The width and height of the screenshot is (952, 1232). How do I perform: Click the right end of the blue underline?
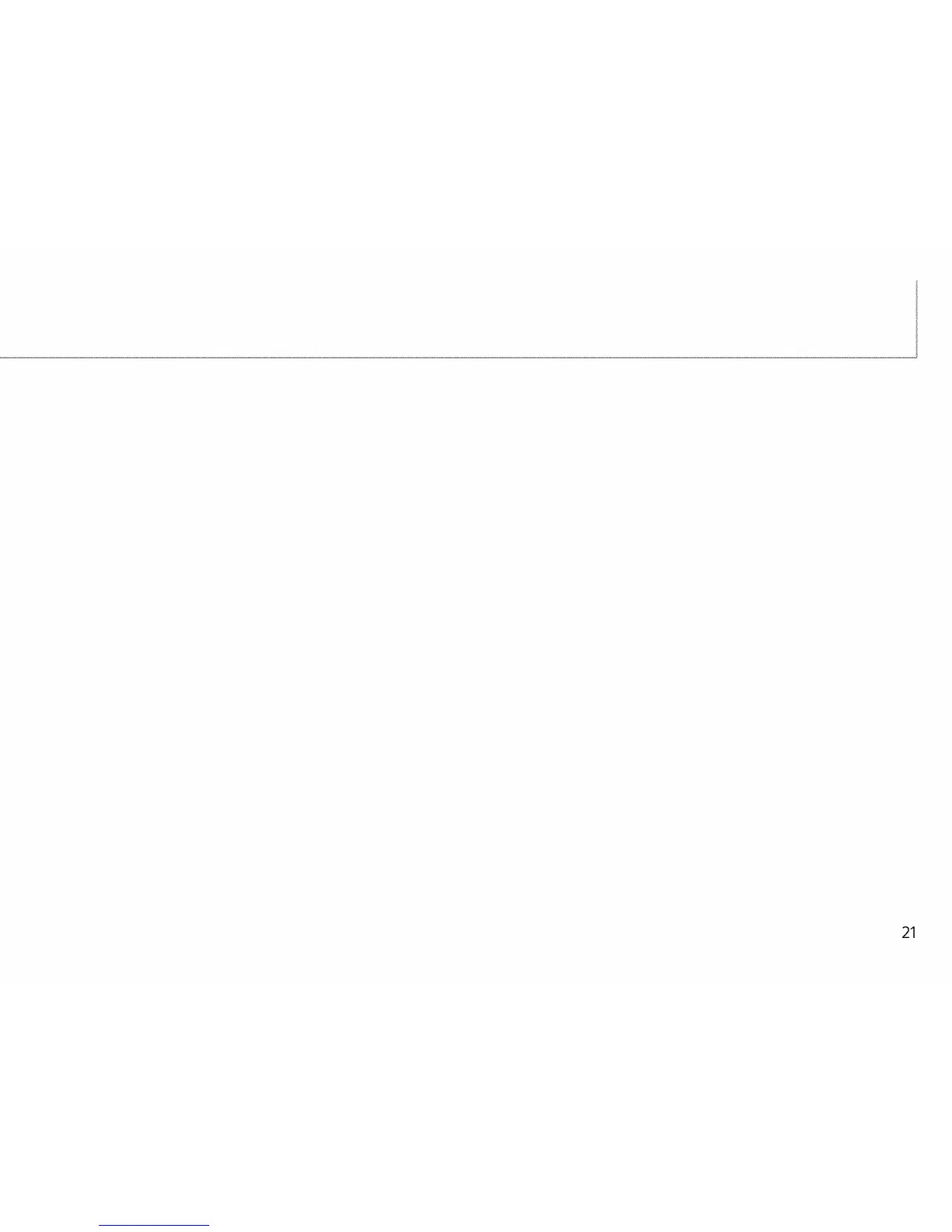point(208,1225)
